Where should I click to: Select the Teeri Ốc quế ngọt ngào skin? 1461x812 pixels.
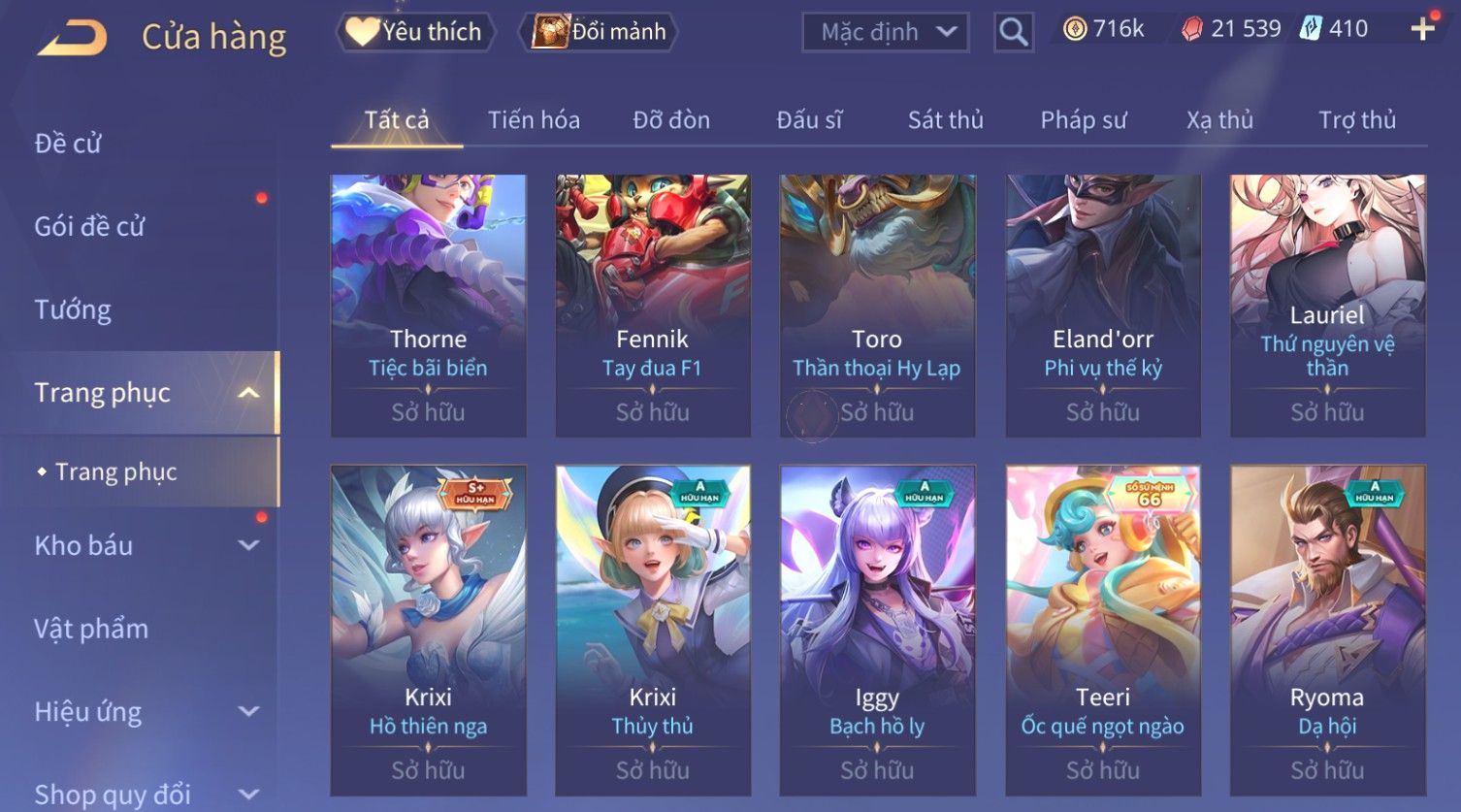1103,631
